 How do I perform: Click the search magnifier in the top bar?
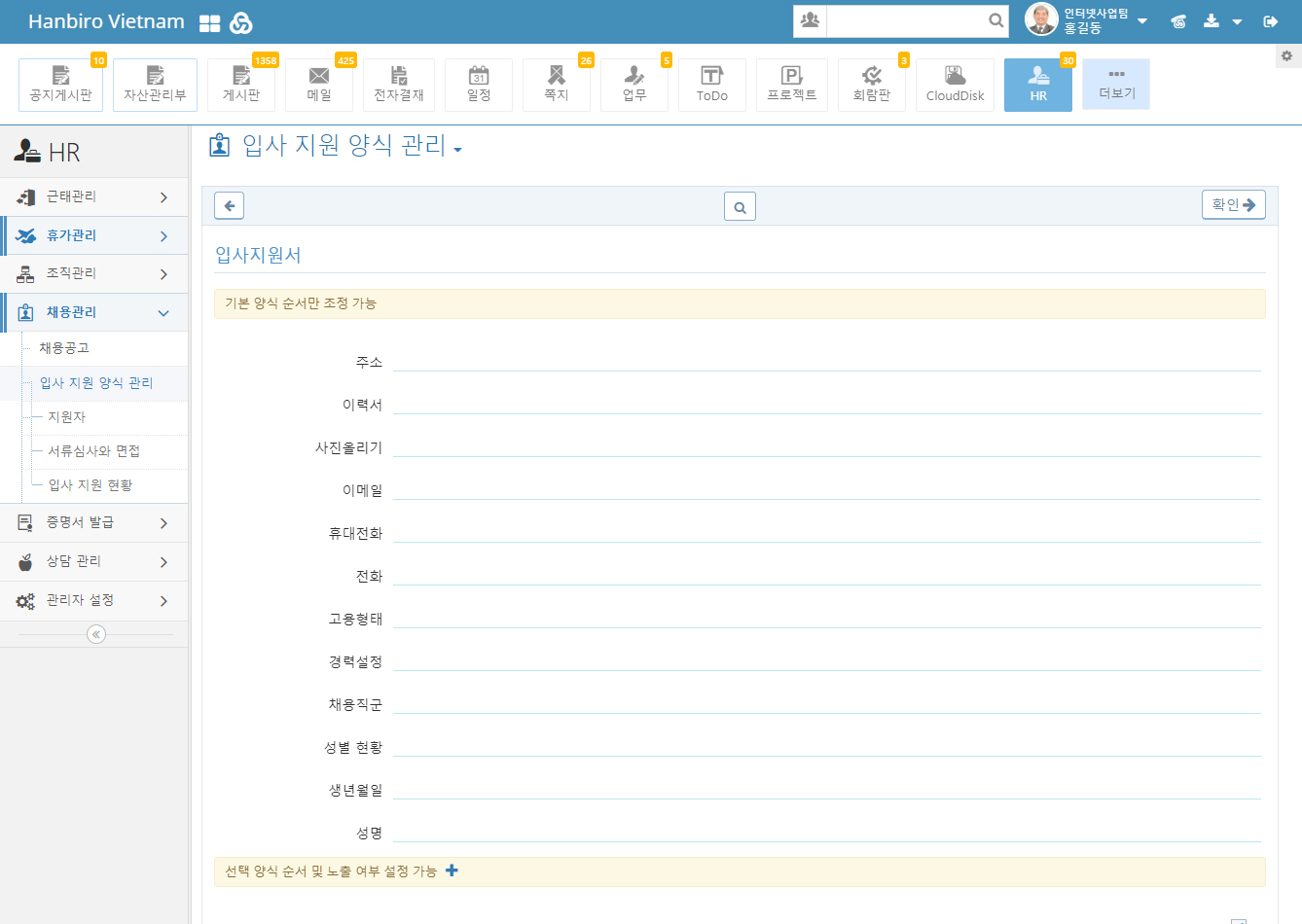995,19
